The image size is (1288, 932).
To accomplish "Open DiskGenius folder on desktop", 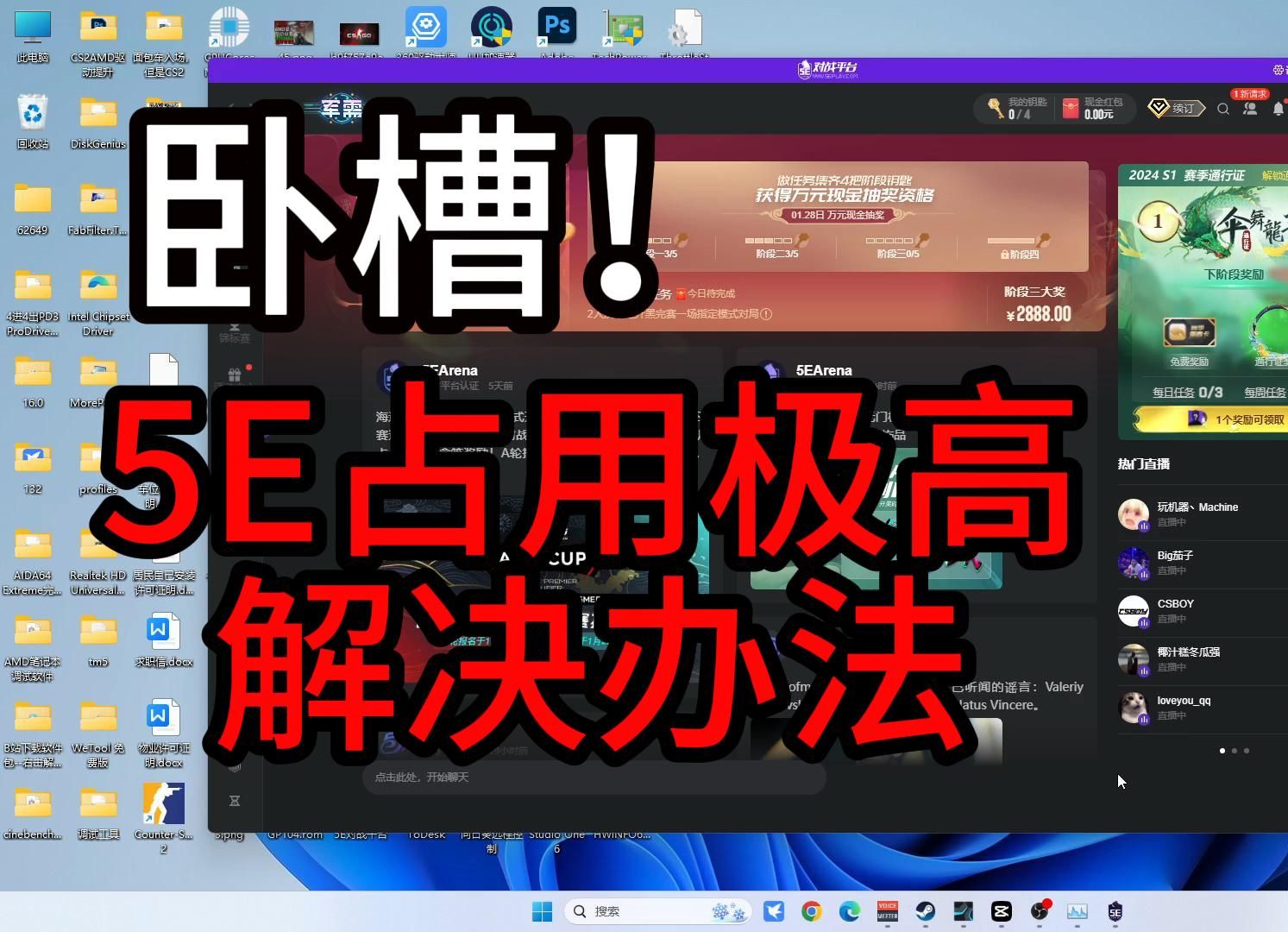I will coord(98,122).
